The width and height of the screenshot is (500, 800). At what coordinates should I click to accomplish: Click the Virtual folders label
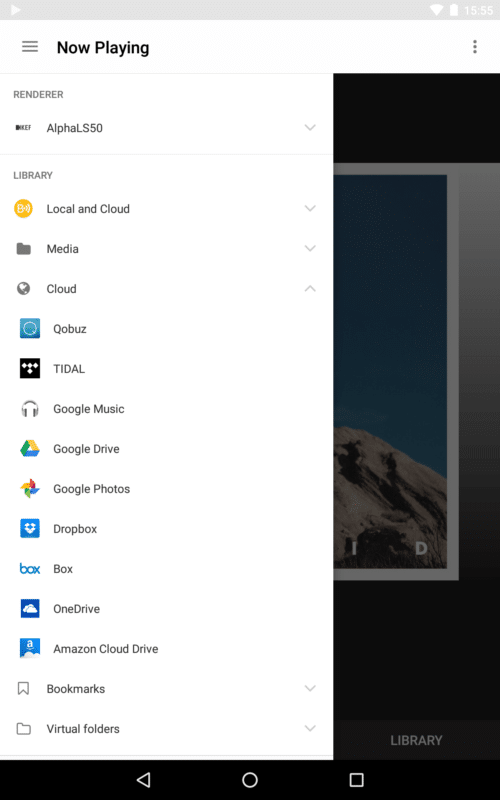pos(83,729)
